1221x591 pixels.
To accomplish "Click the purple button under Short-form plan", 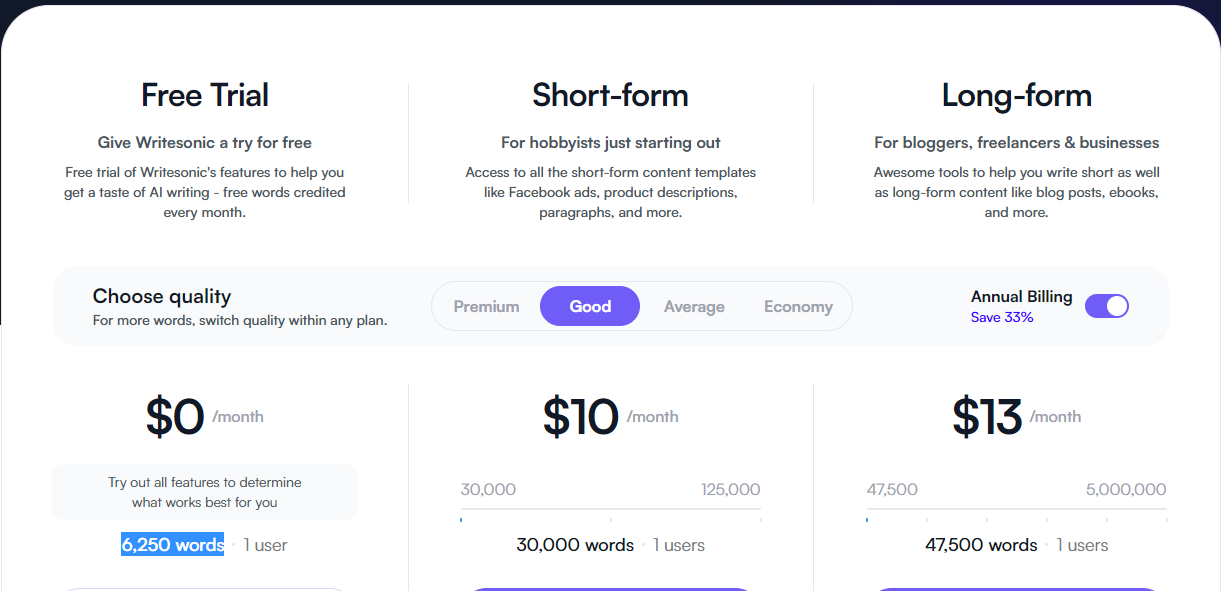I will point(610,588).
